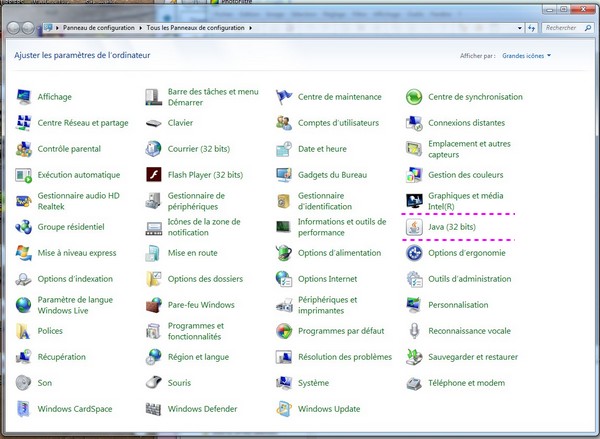This screenshot has height=439, width=600.
Task: Open the Personnalisation link
Action: 458,305
